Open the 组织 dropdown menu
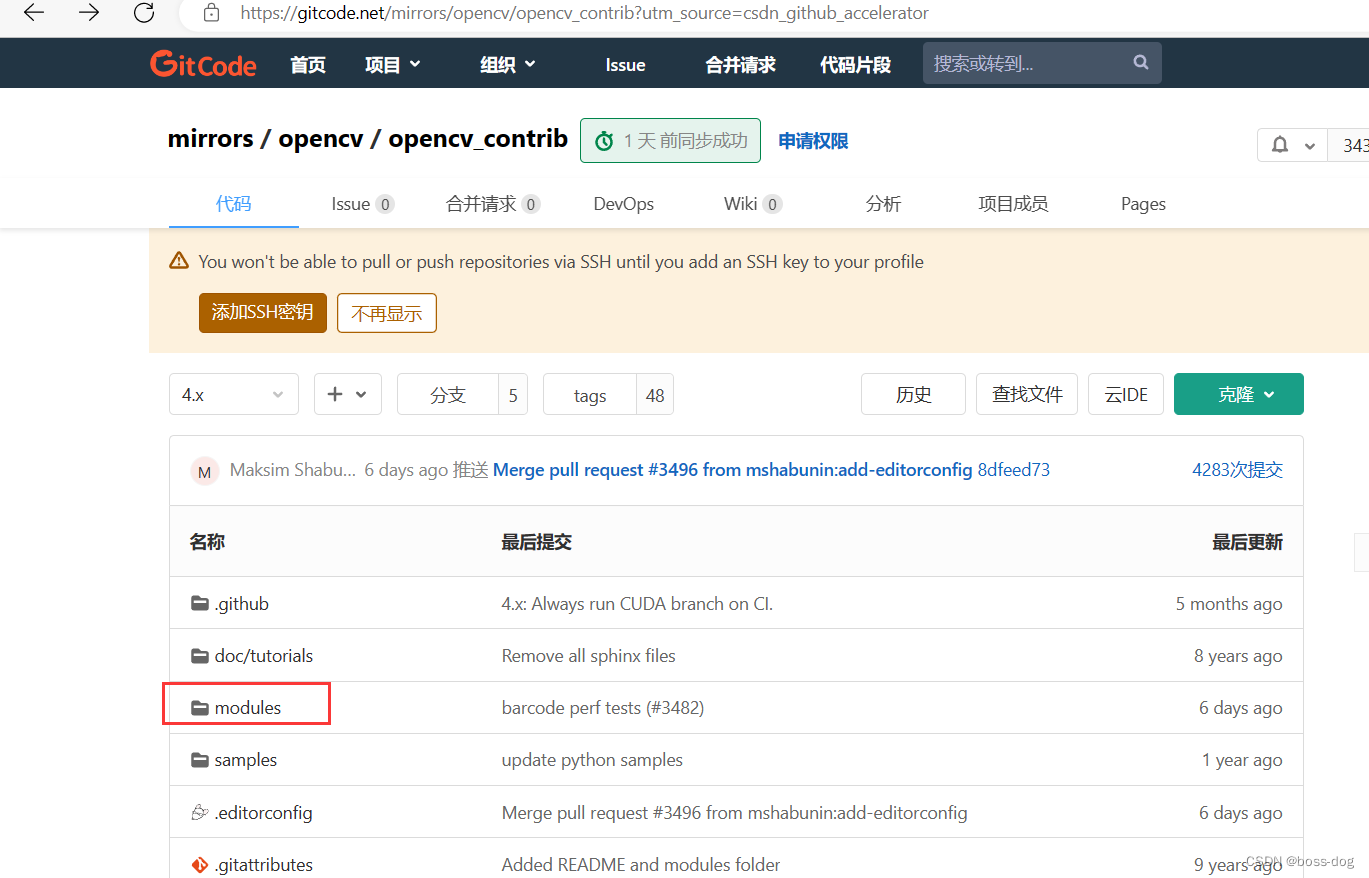 pos(508,65)
